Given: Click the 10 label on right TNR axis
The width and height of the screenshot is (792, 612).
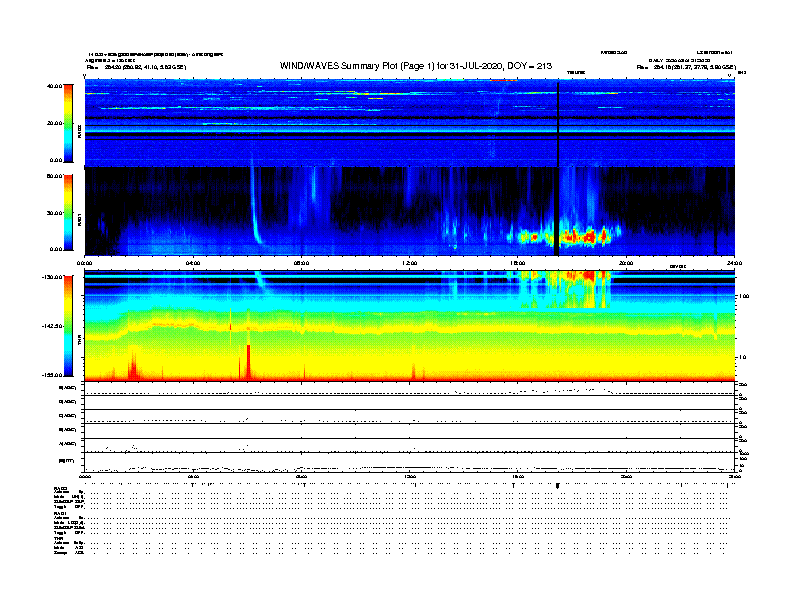Looking at the screenshot, I should click(743, 357).
